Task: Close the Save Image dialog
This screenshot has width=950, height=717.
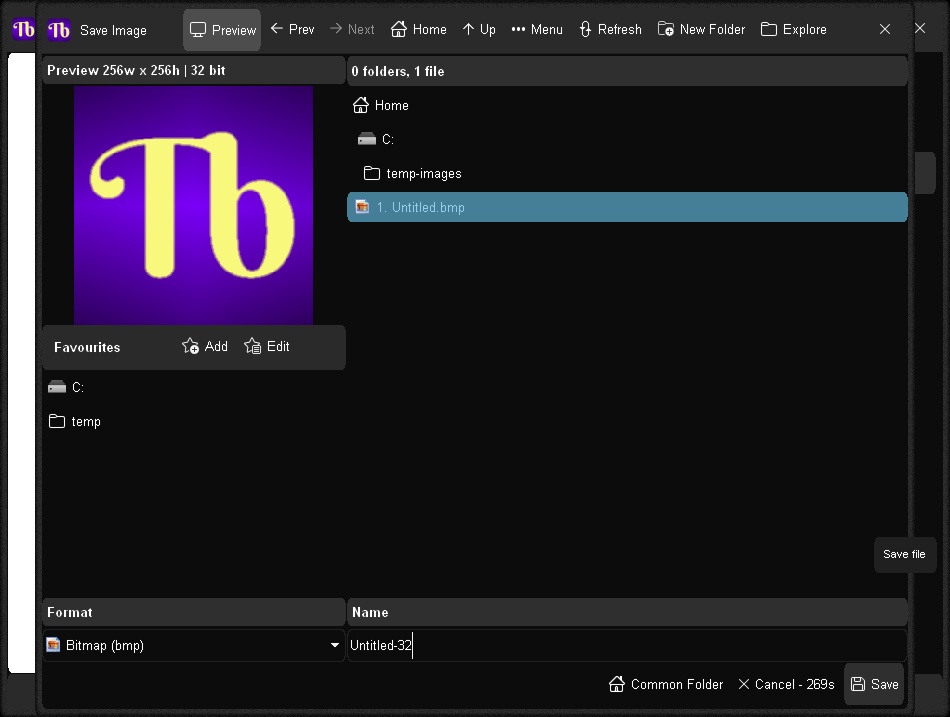Action: coord(885,29)
